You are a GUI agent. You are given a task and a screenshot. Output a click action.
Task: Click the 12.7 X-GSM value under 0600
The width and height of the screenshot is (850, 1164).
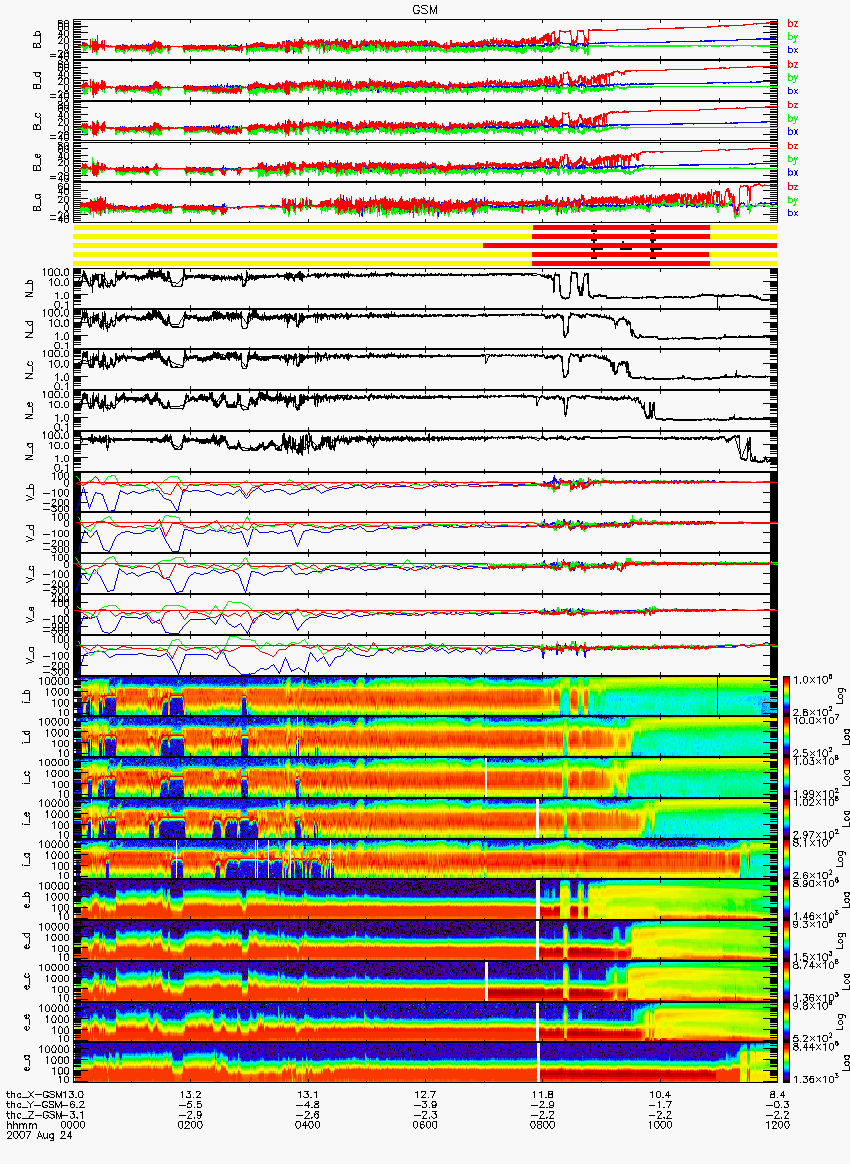425,1094
